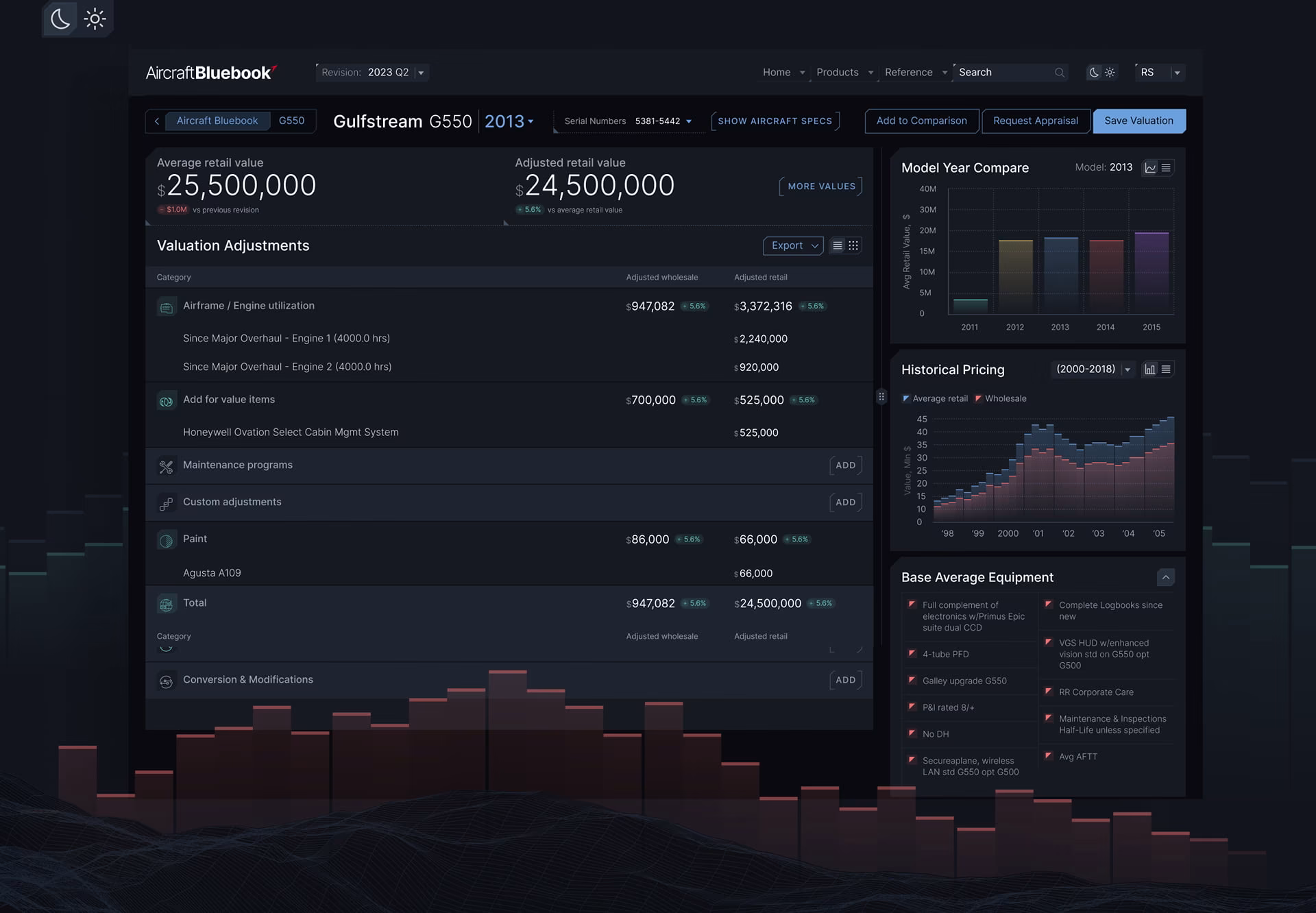Open the Historical Pricing (2000-2018) range dropdown
This screenshot has width=1316, height=913.
click(x=1093, y=369)
